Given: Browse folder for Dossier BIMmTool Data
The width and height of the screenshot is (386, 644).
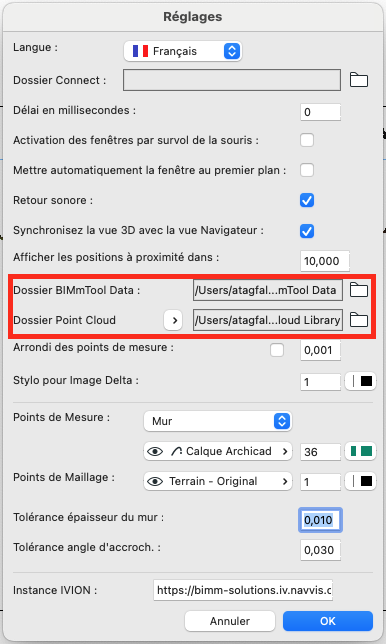Looking at the screenshot, I should [x=359, y=290].
